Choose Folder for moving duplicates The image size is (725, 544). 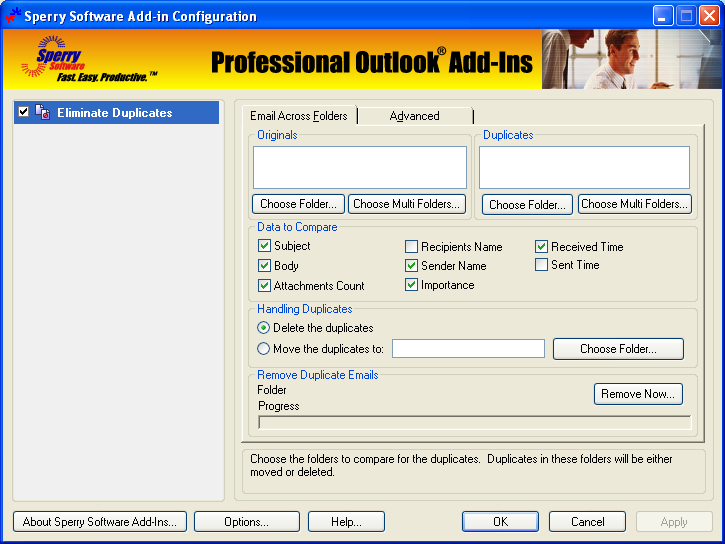[618, 348]
